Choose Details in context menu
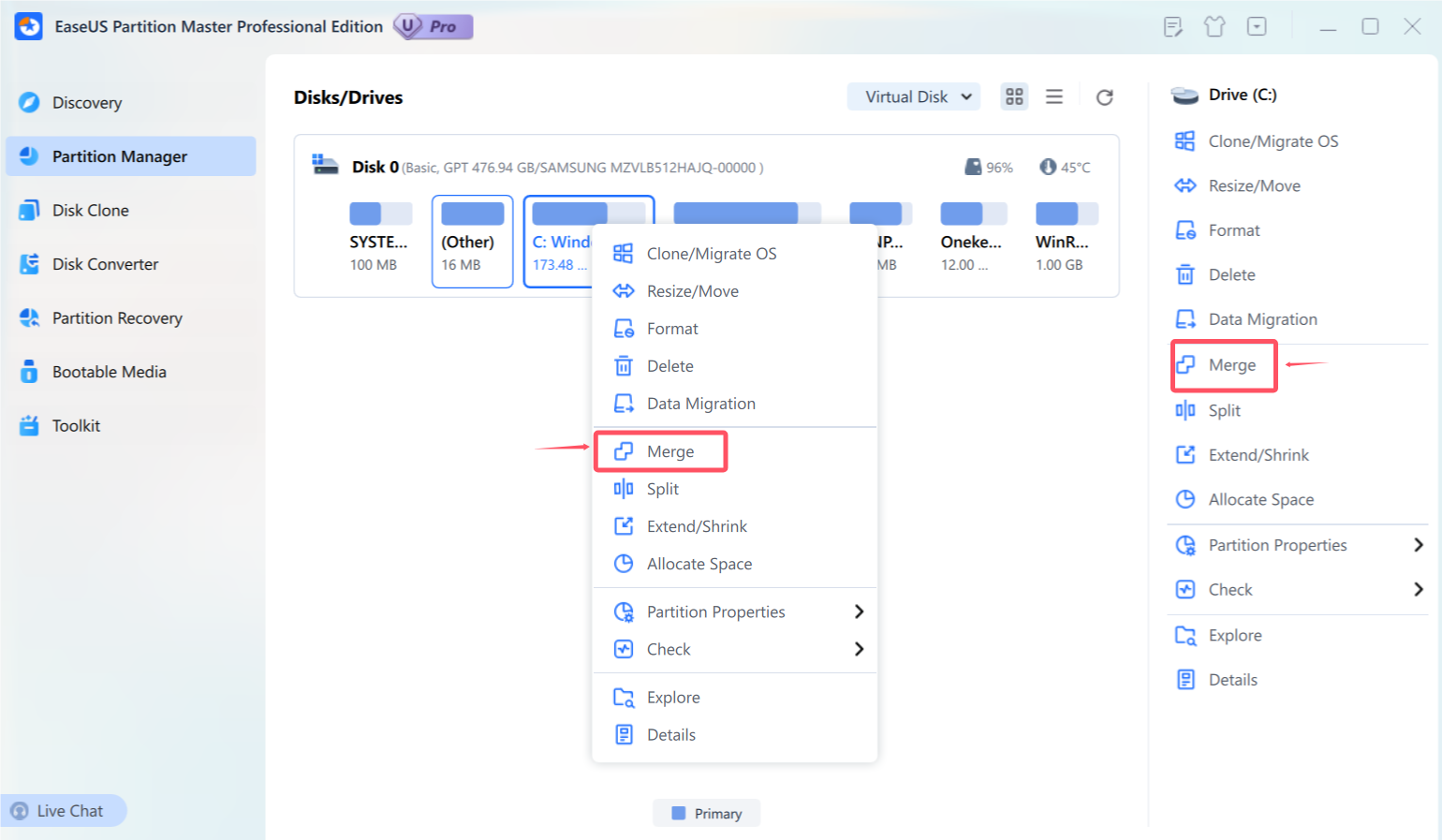 [735, 735]
